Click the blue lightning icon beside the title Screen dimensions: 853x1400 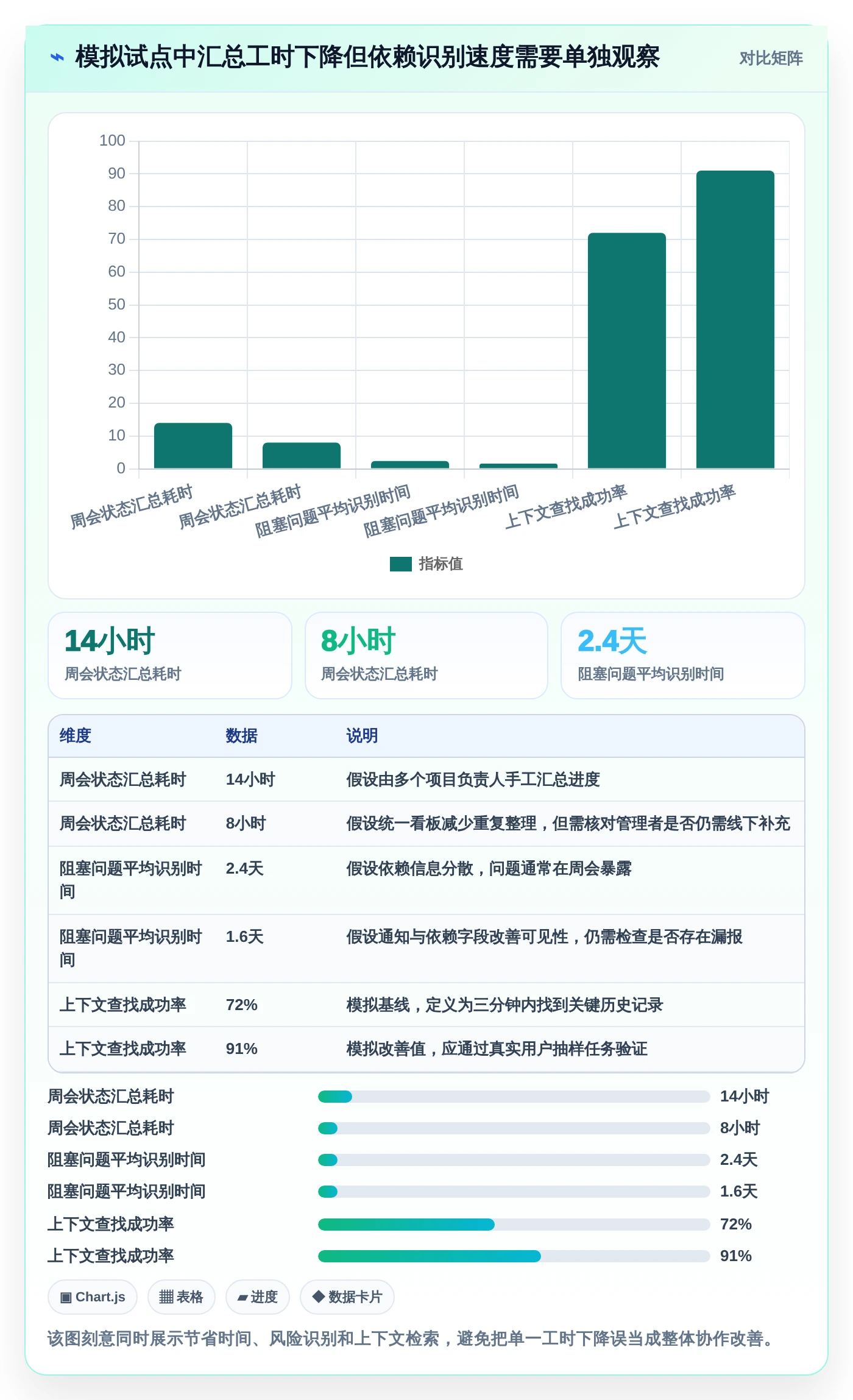(57, 58)
